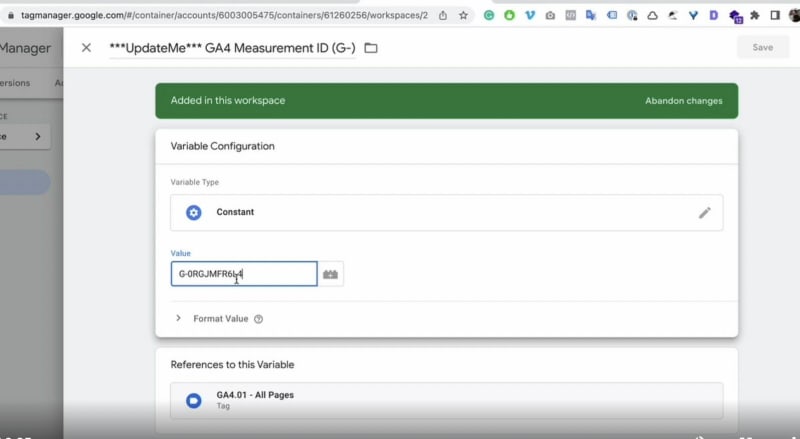Click Abandon changes in green banner
Screen dimensions: 800x439
683,101
